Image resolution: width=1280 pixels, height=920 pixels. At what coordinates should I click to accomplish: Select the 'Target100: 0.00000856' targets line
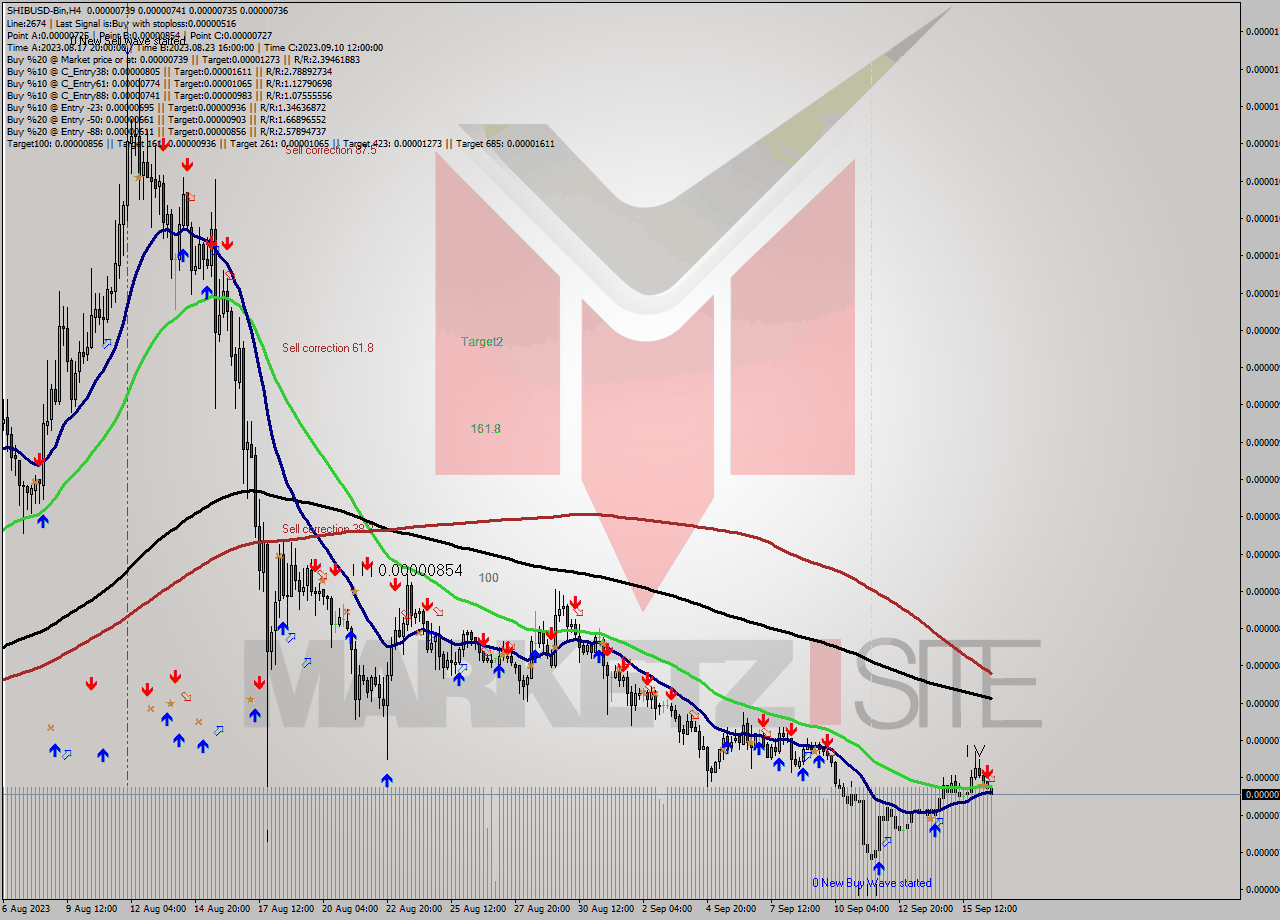[x=280, y=143]
